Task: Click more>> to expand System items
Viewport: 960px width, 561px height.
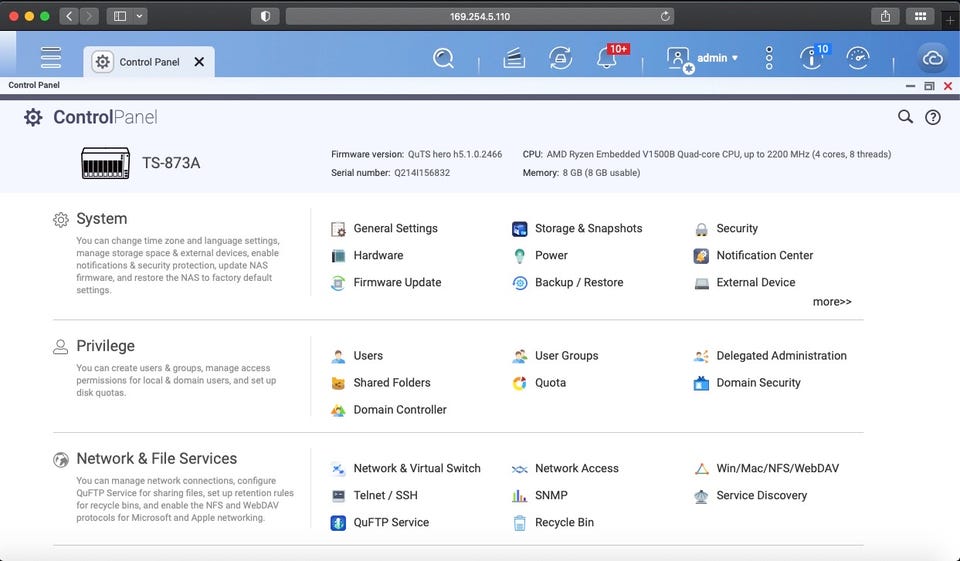Action: (x=831, y=301)
